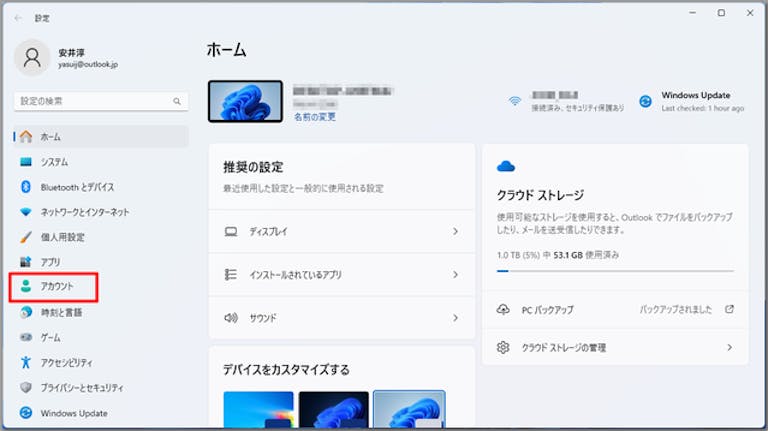Click the PC バックアップ cloud upload icon
The image size is (768, 431).
click(x=503, y=309)
